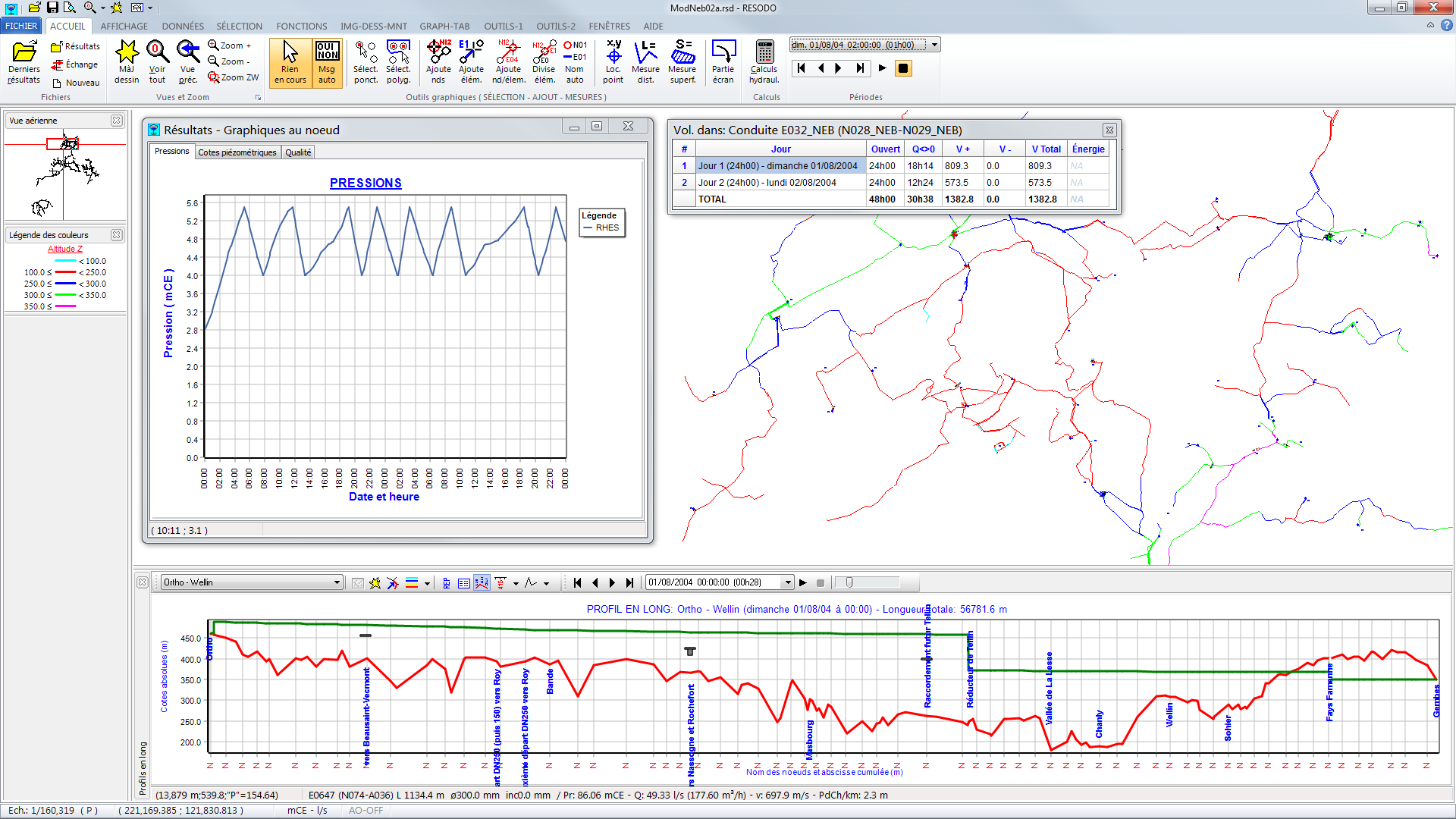Play period animation in ribbon
Image resolution: width=1456 pixels, height=819 pixels.
coord(882,68)
